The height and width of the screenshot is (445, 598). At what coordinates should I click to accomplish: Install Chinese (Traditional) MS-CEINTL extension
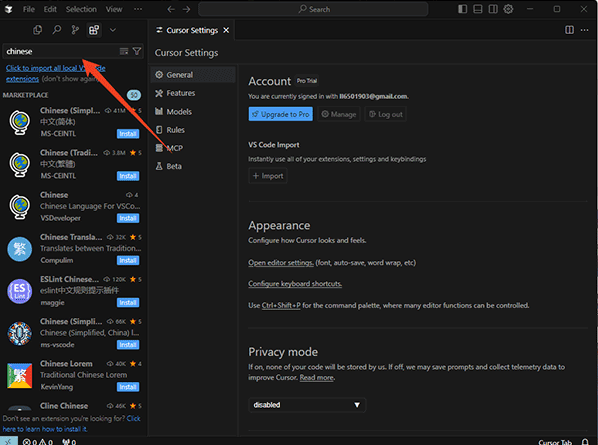pyautogui.click(x=128, y=176)
